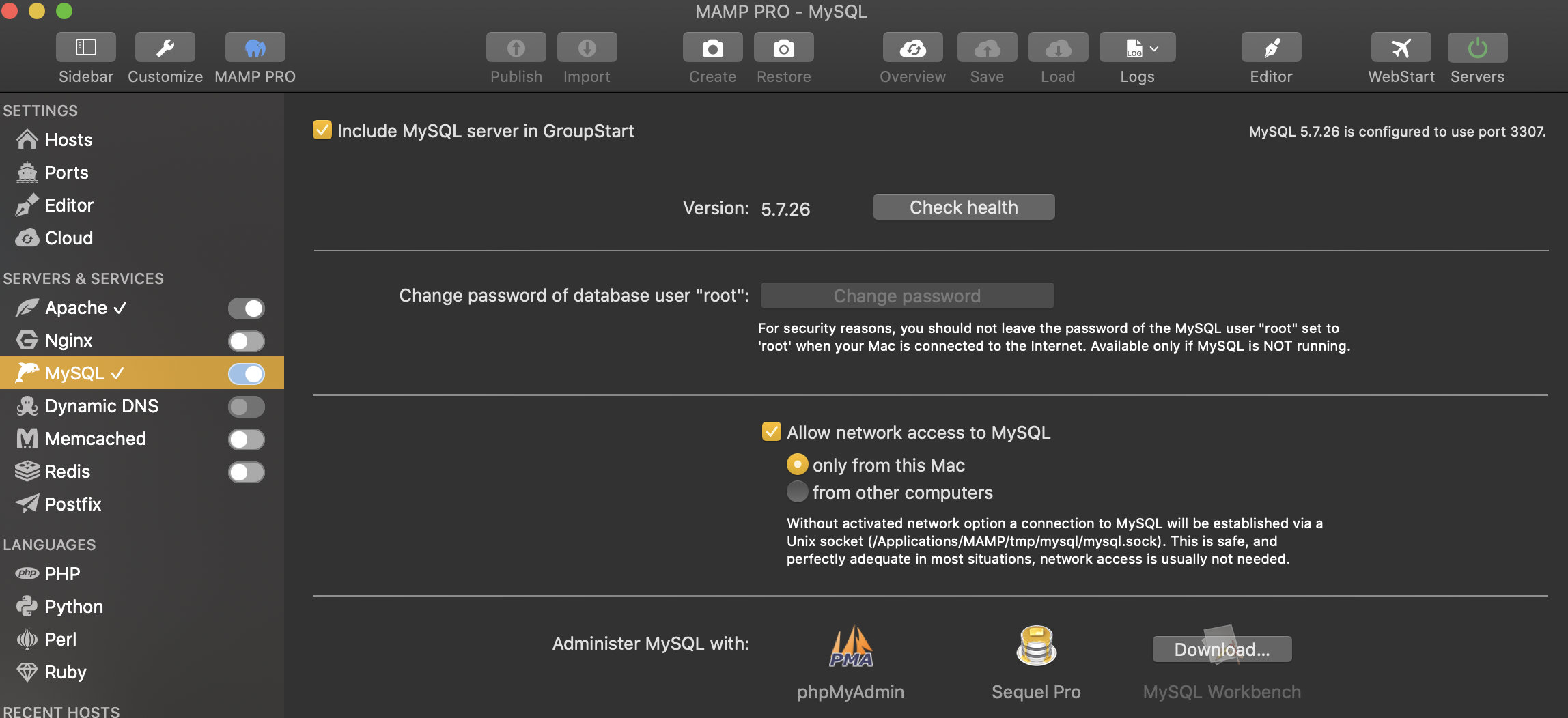Select PHP under Languages
The height and width of the screenshot is (718, 1568).
tap(142, 574)
